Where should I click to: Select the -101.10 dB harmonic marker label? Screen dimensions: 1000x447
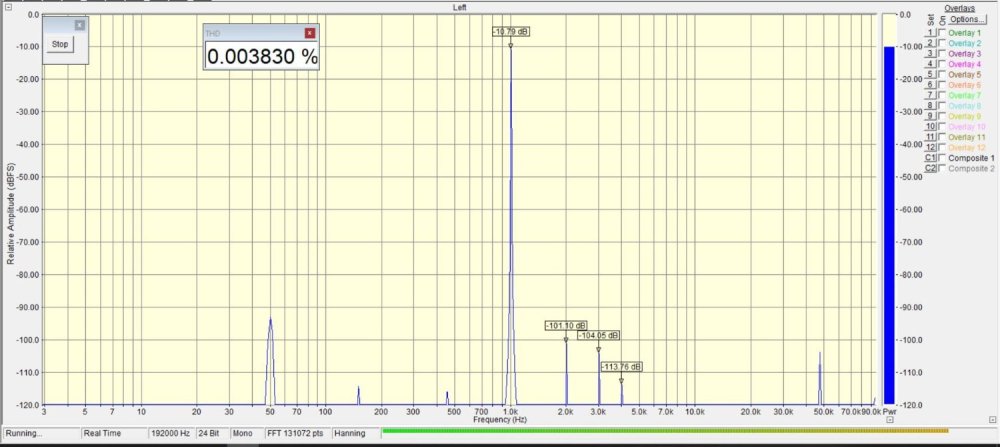[565, 325]
